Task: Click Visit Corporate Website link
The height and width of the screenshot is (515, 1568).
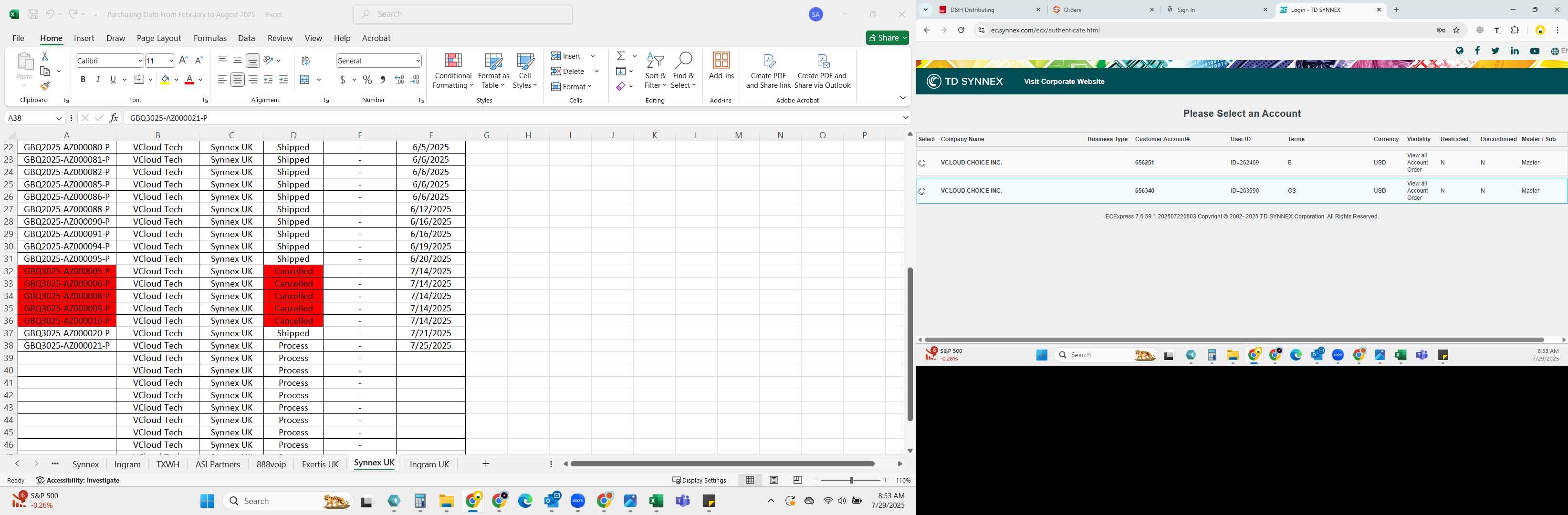Action: [1064, 82]
